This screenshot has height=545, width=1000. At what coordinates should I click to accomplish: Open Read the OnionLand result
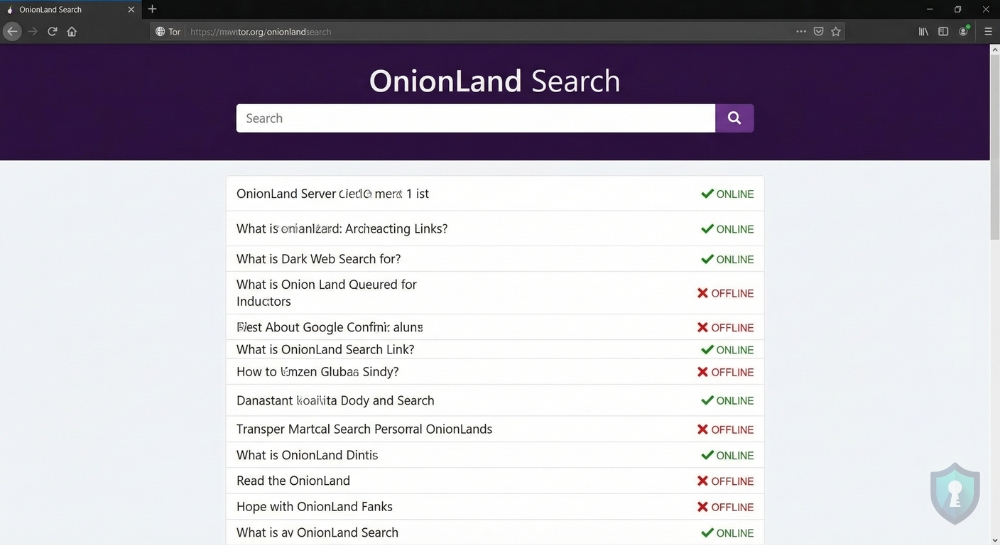pos(293,481)
